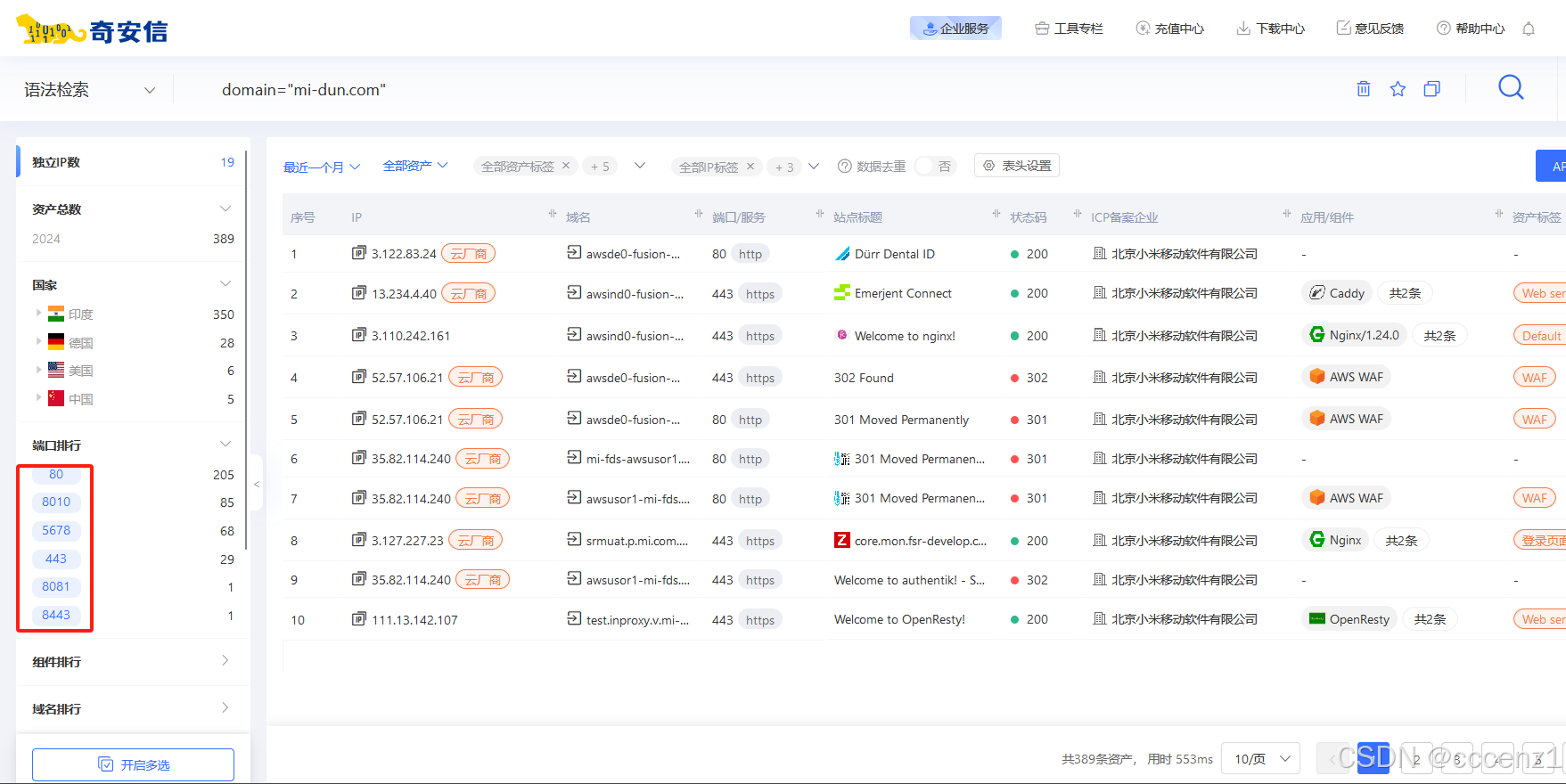Open 意见反馈 menu
Image resolution: width=1566 pixels, height=784 pixels.
pyautogui.click(x=1370, y=29)
